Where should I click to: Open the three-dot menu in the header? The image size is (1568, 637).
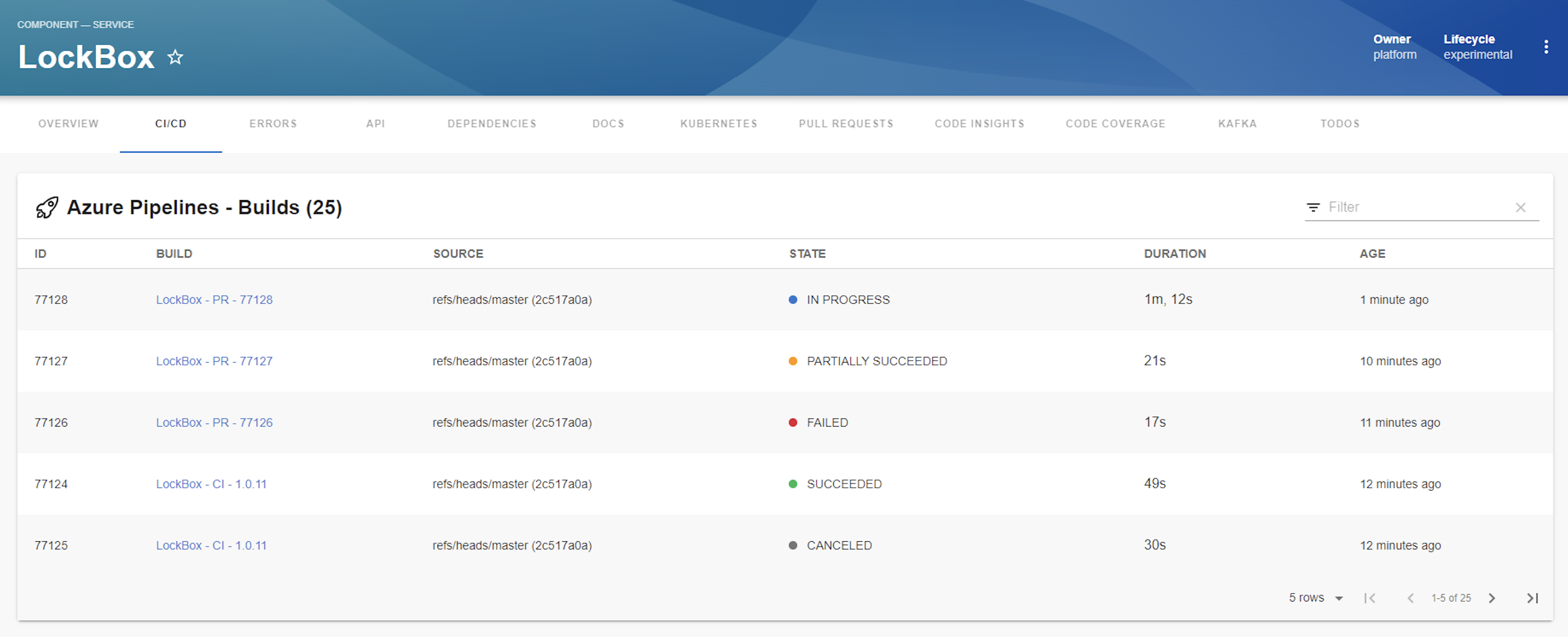click(1545, 47)
